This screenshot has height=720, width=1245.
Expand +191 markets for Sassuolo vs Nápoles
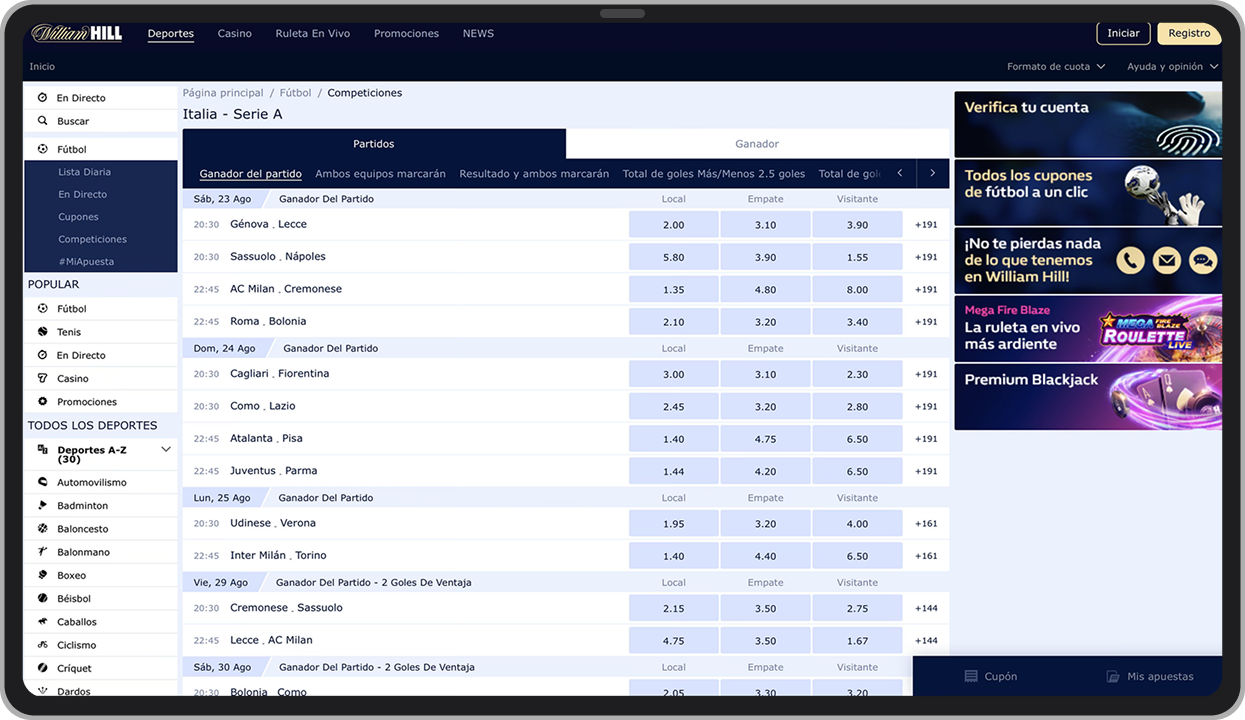click(x=926, y=257)
